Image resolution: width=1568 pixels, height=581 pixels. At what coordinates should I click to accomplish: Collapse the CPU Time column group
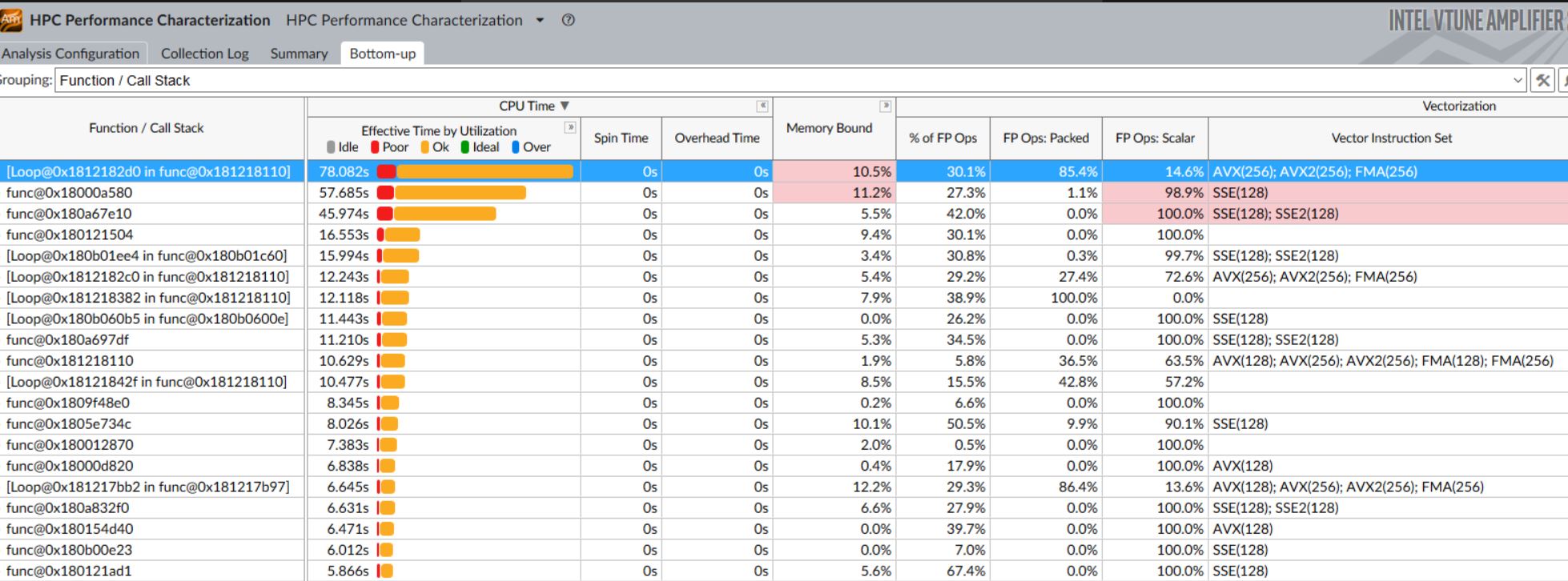click(762, 106)
